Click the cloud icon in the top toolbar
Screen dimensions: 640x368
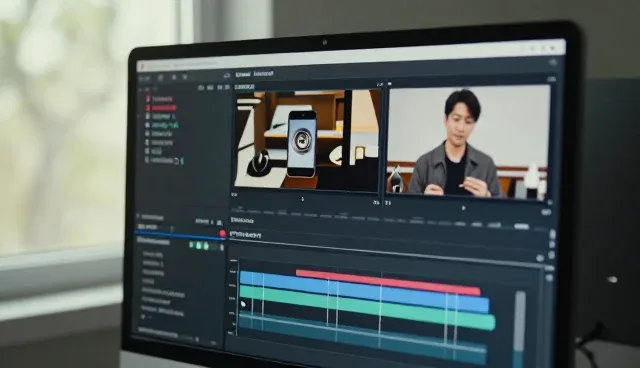[x=227, y=75]
